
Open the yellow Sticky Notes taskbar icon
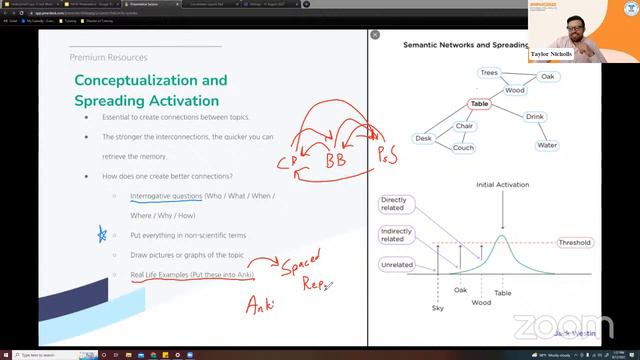(165, 355)
